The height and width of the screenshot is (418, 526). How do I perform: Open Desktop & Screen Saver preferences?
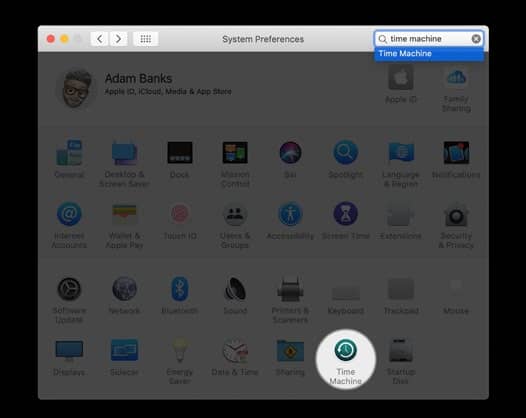click(124, 163)
